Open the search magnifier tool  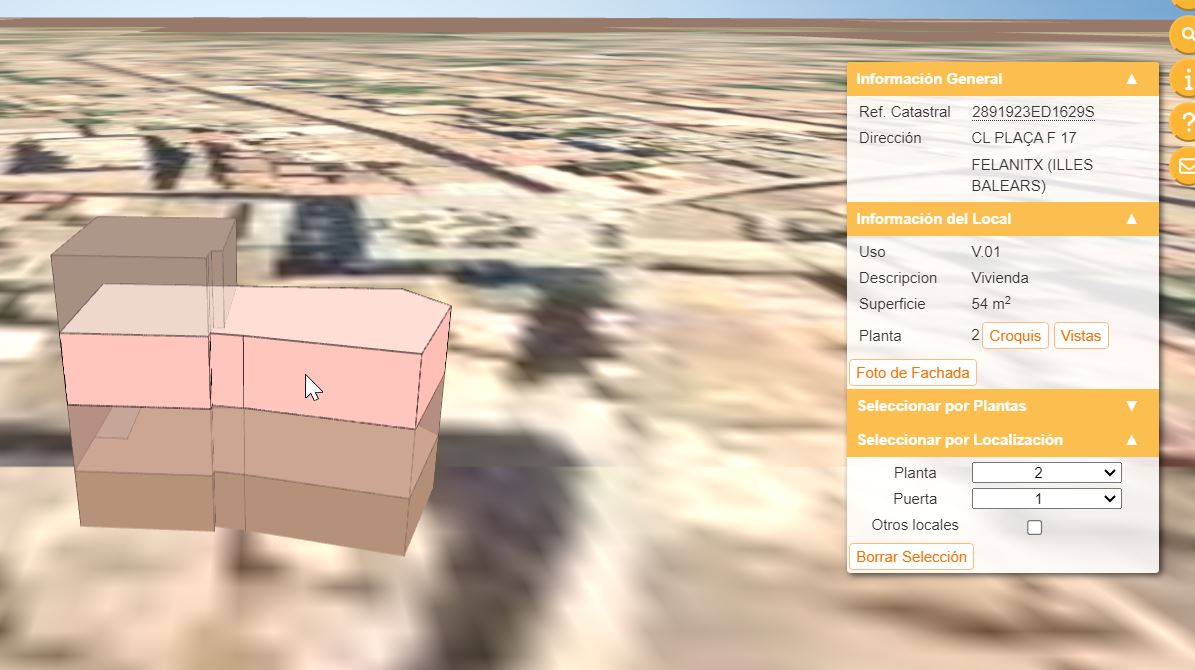(x=1186, y=35)
